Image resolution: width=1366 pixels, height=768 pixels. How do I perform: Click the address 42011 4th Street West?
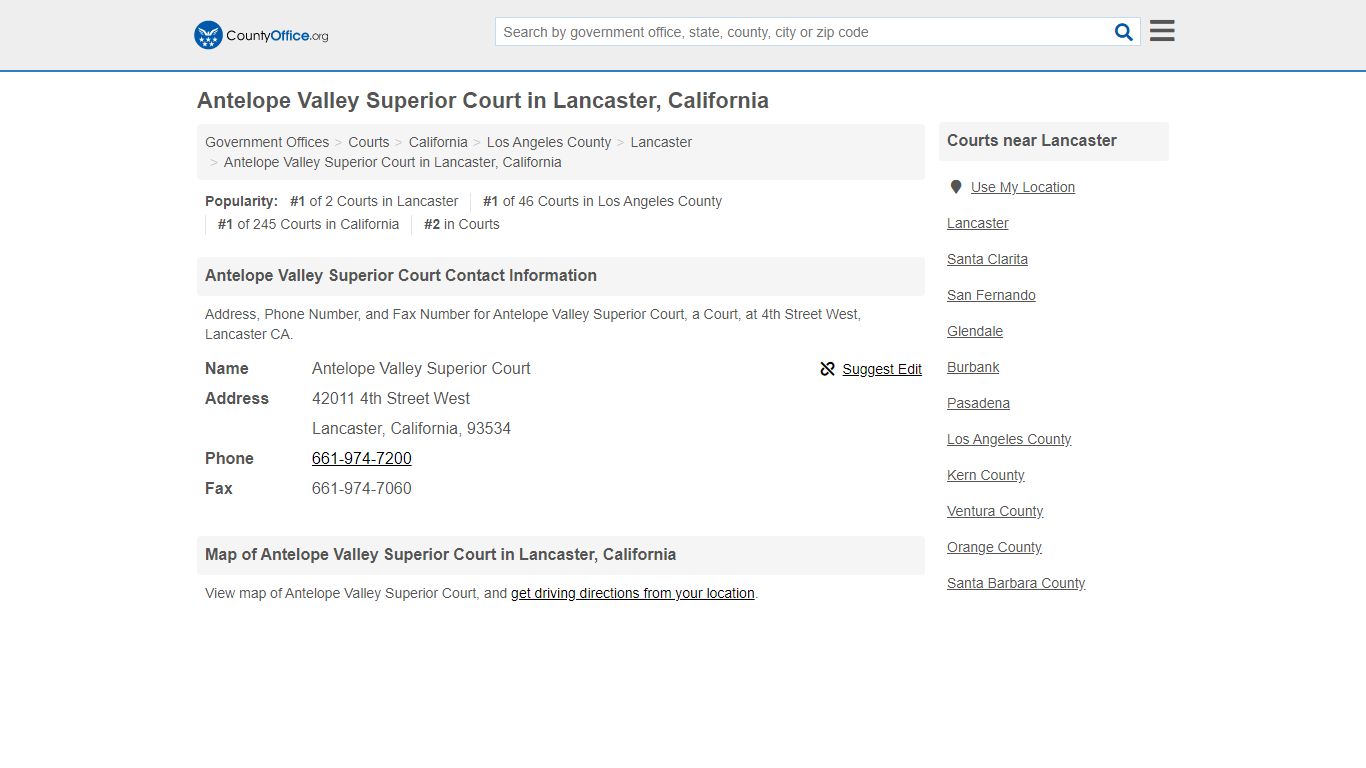coord(391,398)
